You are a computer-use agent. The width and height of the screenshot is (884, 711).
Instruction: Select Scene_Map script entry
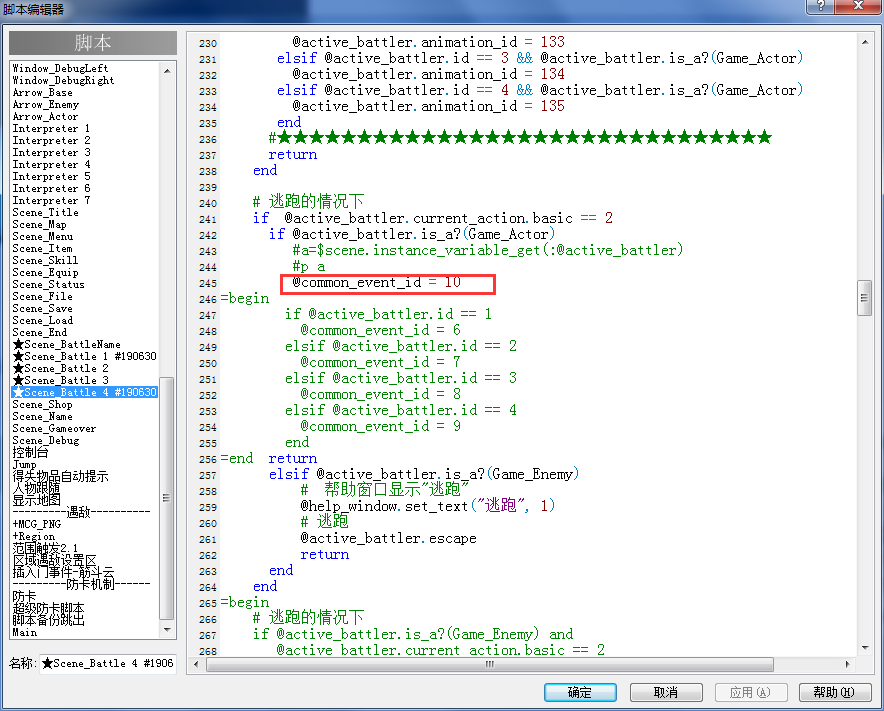(x=39, y=224)
